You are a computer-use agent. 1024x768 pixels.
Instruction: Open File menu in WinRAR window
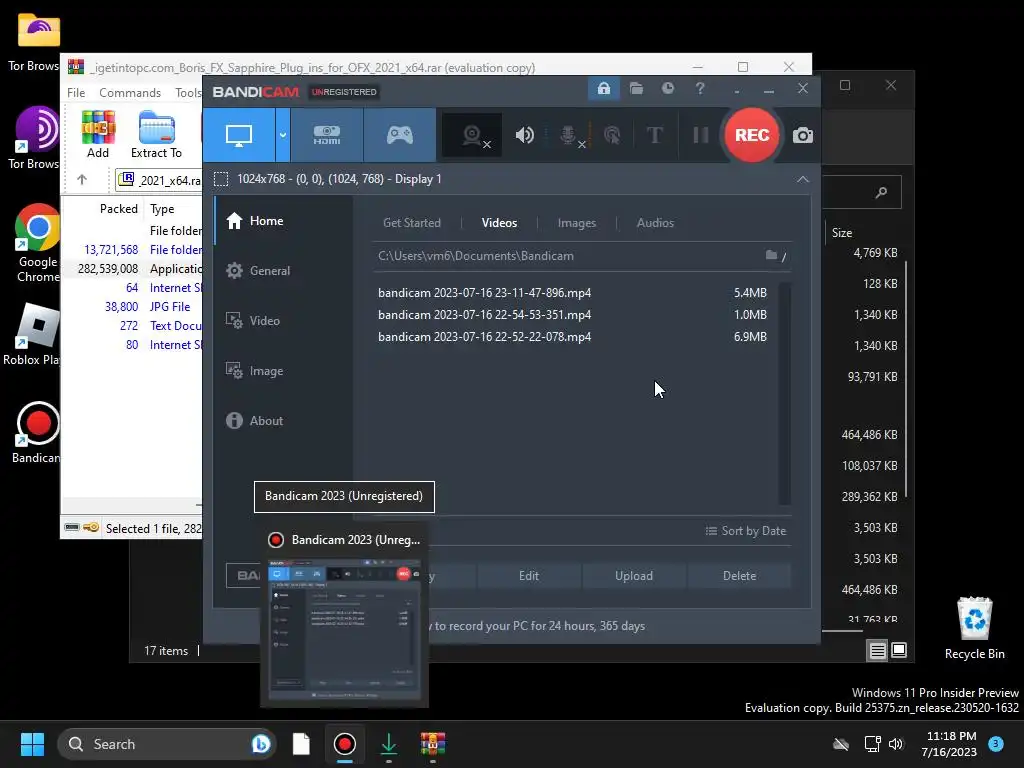(76, 93)
